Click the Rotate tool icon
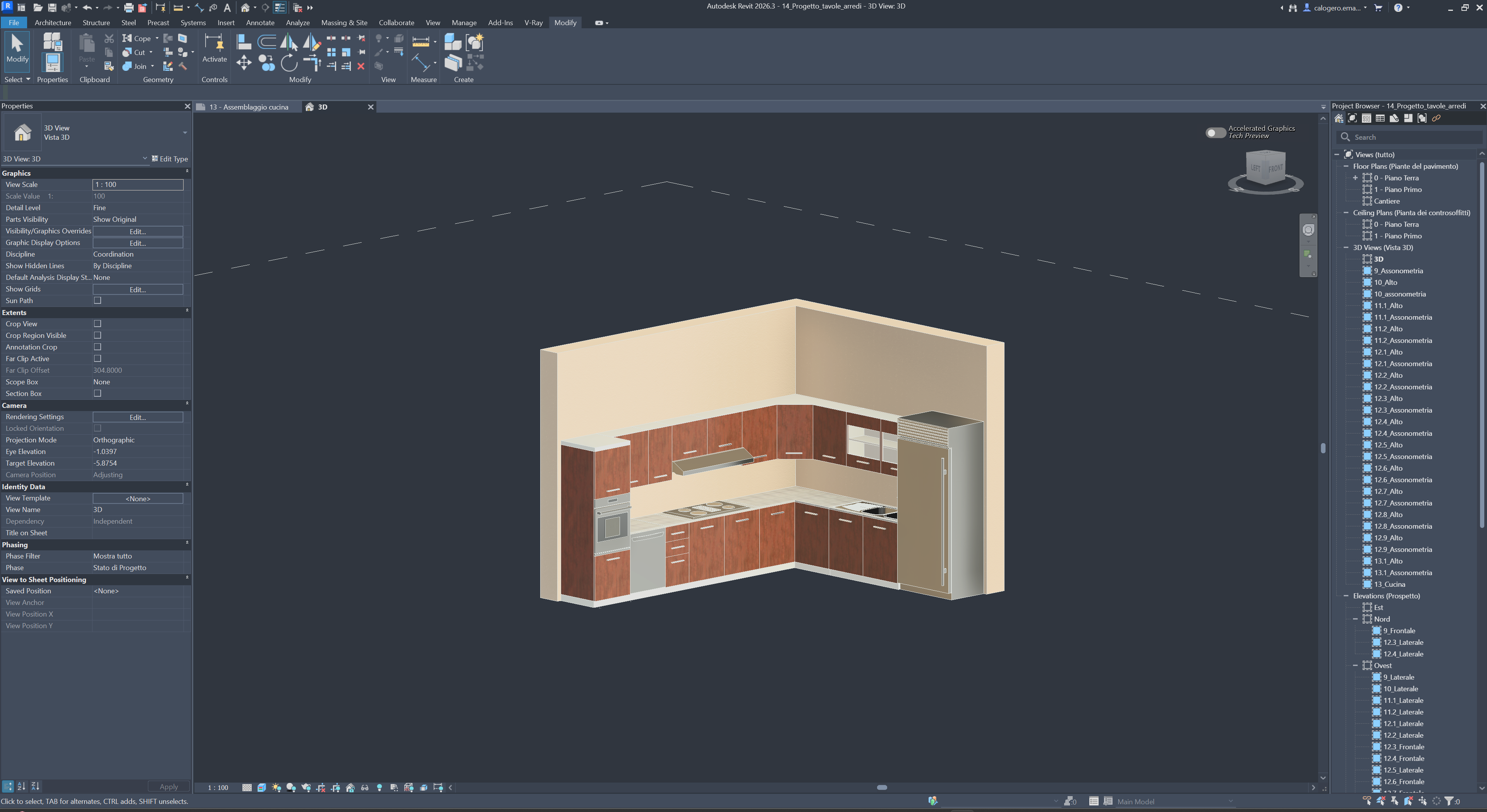 click(288, 63)
